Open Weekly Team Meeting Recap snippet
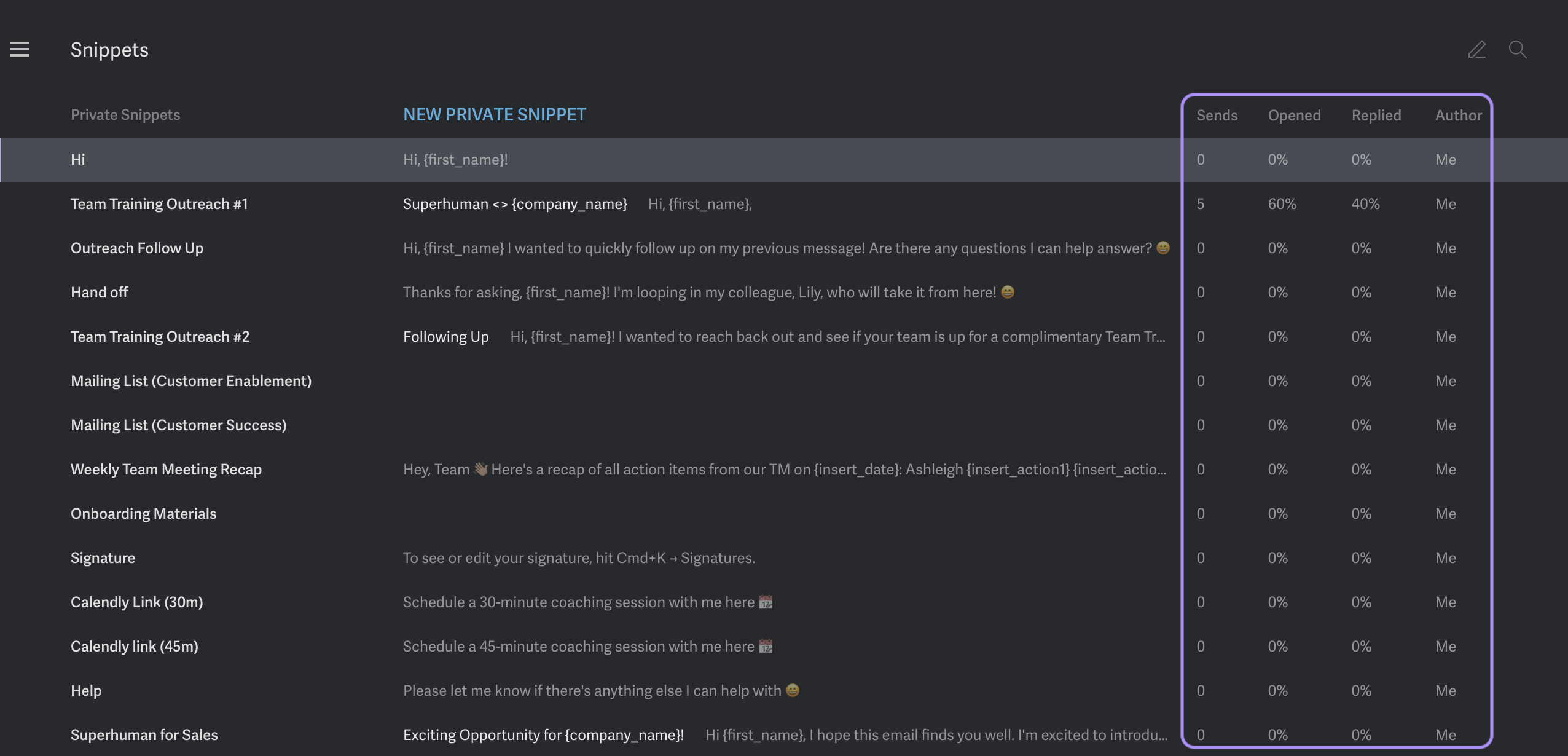This screenshot has height=756, width=1568. point(166,470)
